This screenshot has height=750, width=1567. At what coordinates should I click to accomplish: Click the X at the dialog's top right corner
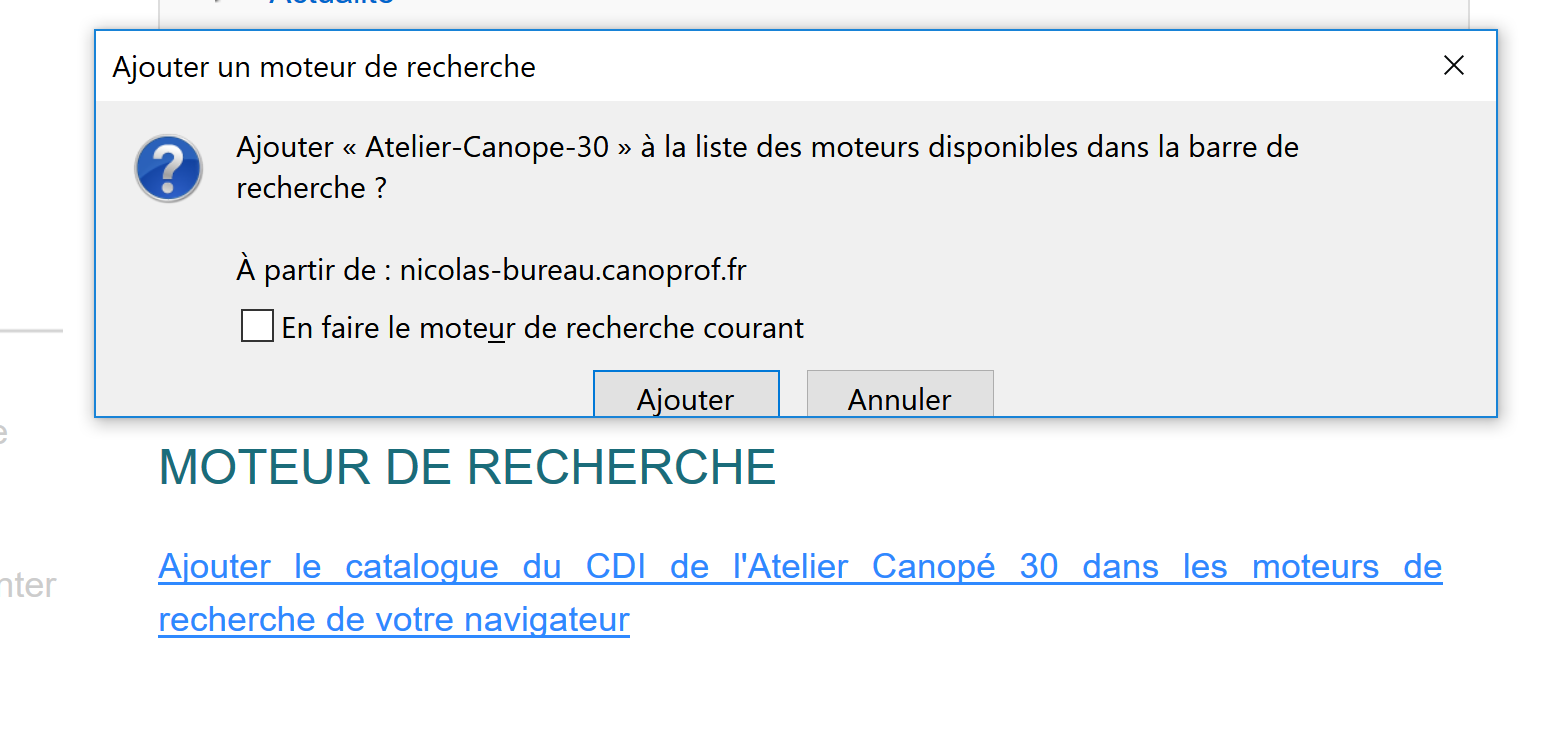click(1453, 65)
